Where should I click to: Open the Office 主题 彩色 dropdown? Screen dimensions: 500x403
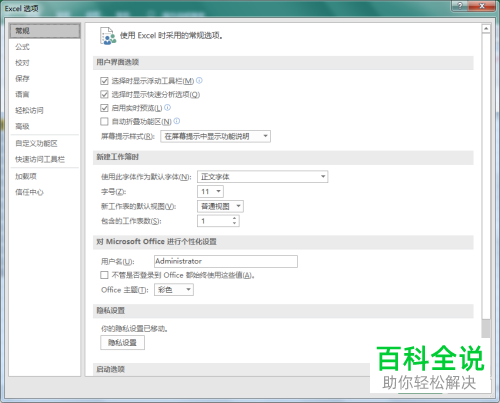click(x=174, y=290)
